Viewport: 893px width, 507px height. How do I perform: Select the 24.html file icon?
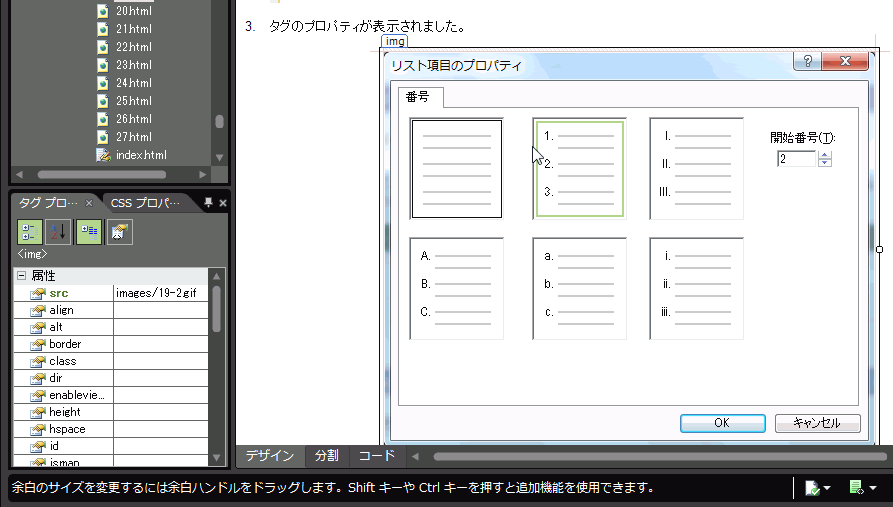pos(103,83)
